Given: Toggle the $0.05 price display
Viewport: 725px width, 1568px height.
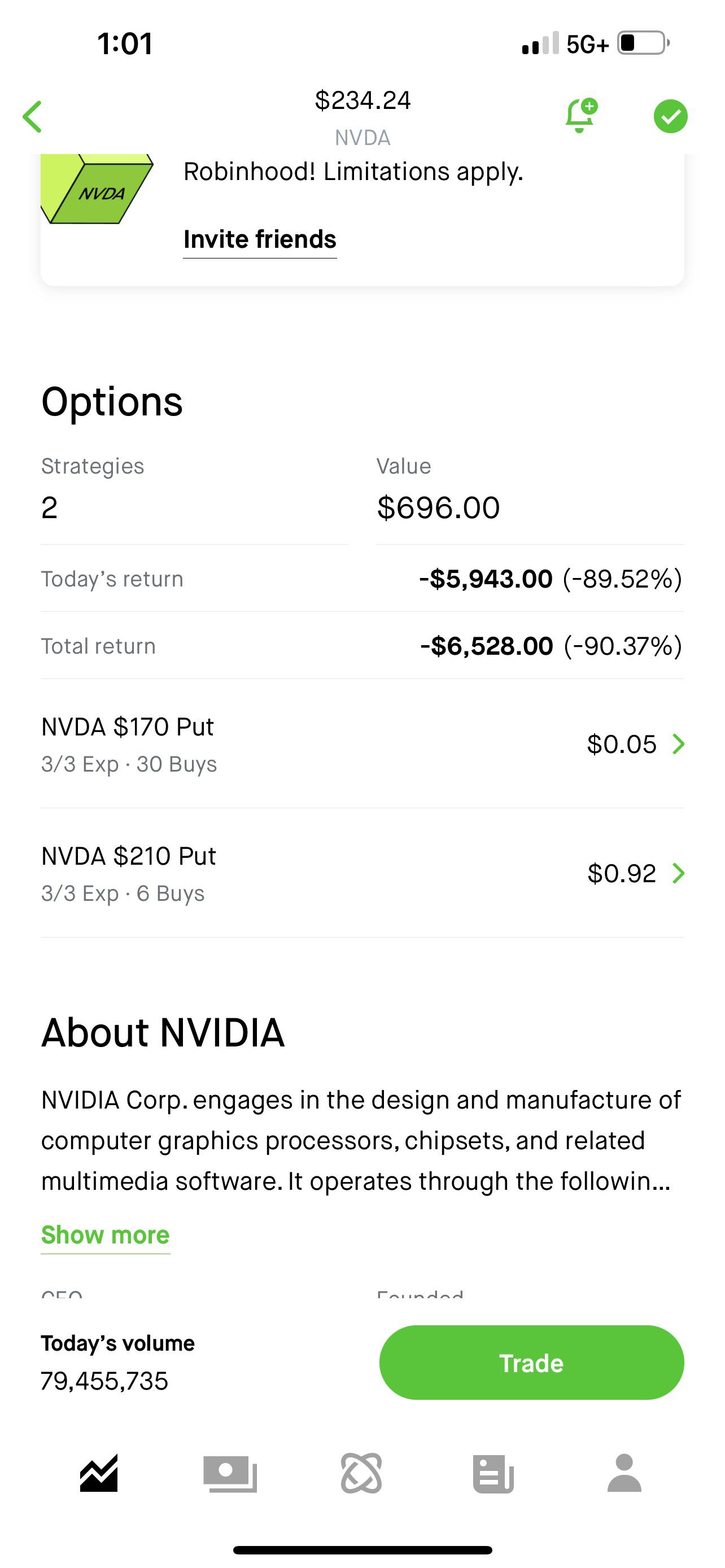Looking at the screenshot, I should click(622, 744).
